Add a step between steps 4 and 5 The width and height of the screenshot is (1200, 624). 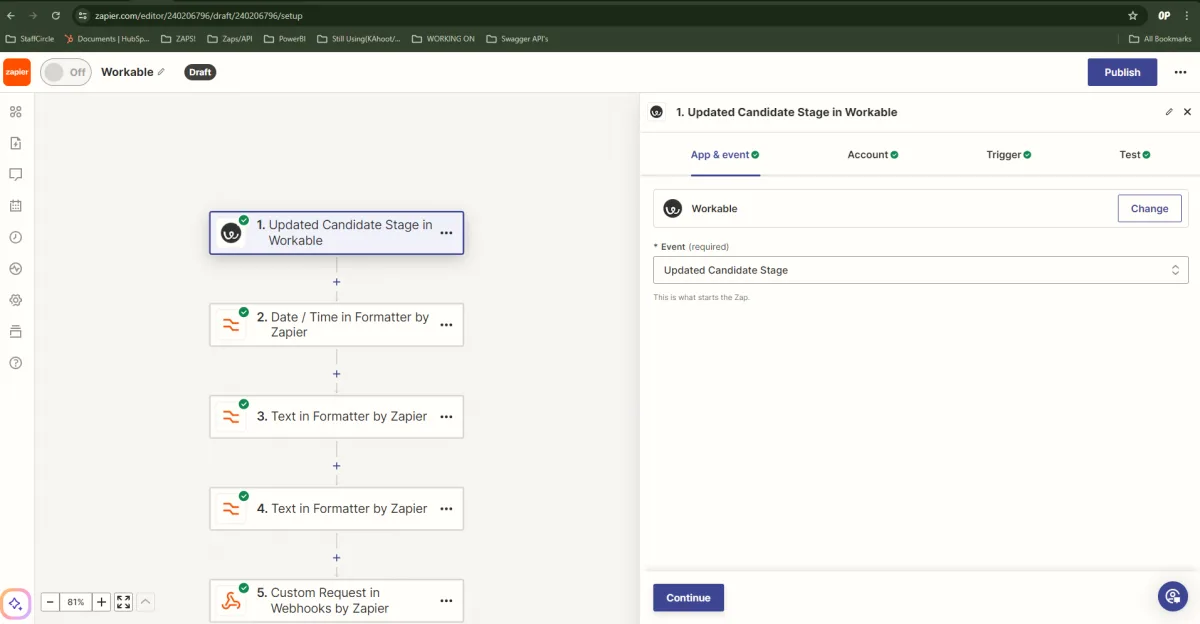click(336, 558)
